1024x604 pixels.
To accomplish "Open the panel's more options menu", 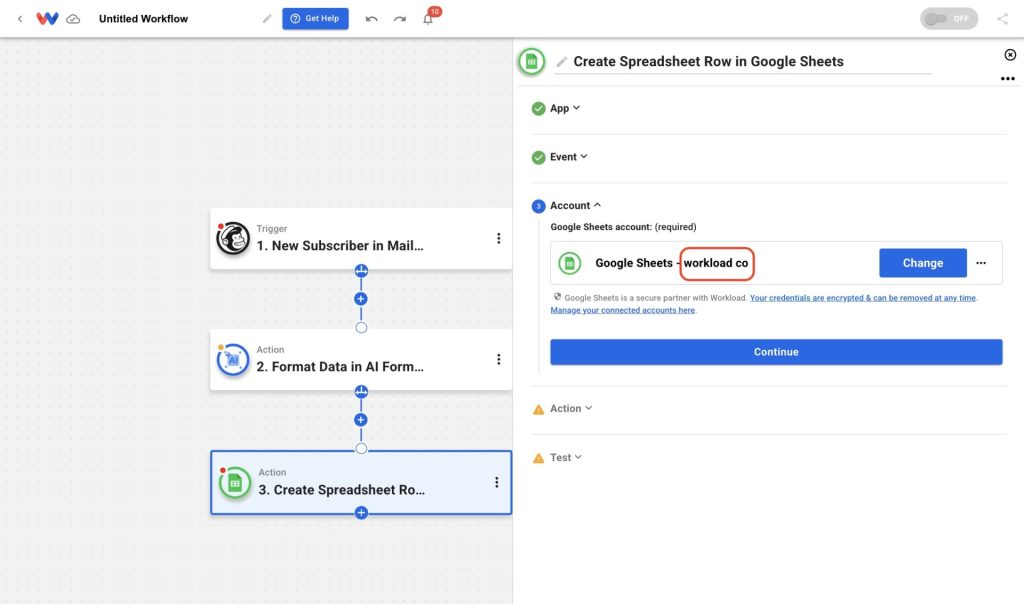I will (1008, 78).
